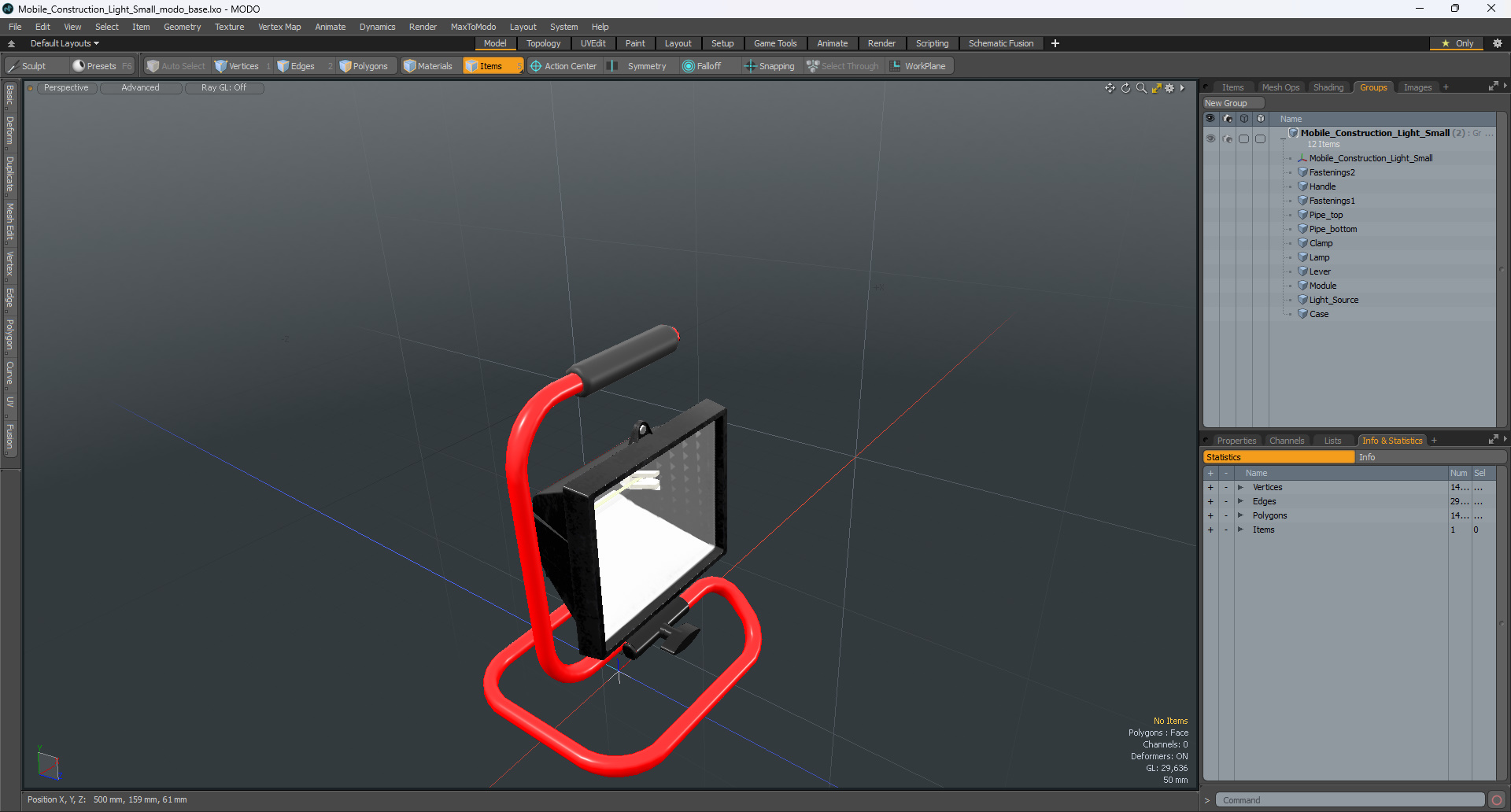Select the Pipe_bottom tree item
Image resolution: width=1511 pixels, height=812 pixels.
(1332, 229)
